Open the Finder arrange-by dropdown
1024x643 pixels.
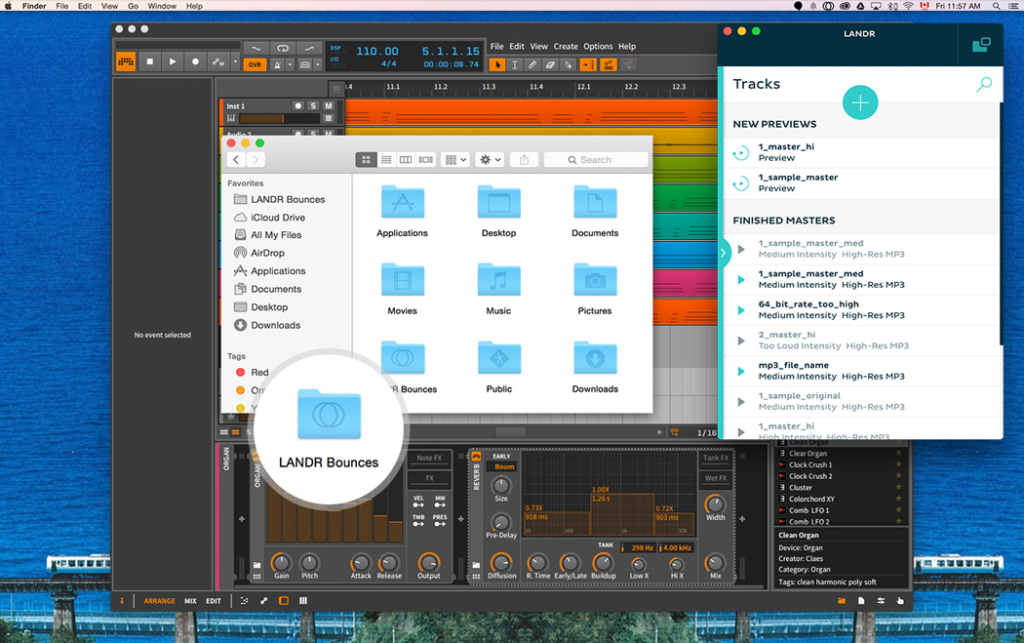point(455,160)
